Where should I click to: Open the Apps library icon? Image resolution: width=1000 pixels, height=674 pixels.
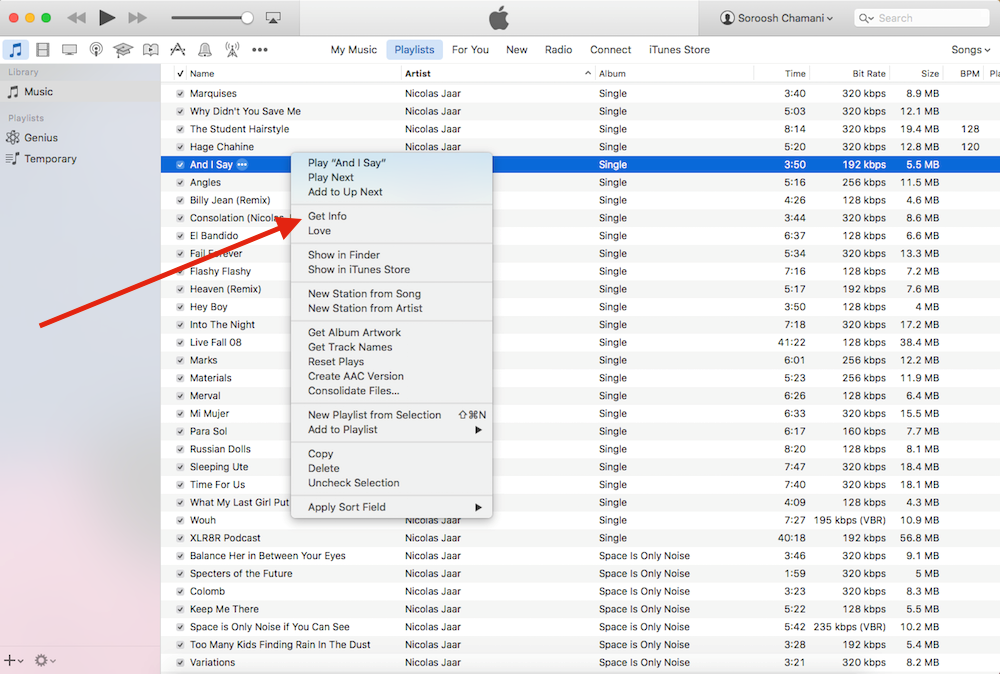click(x=177, y=50)
